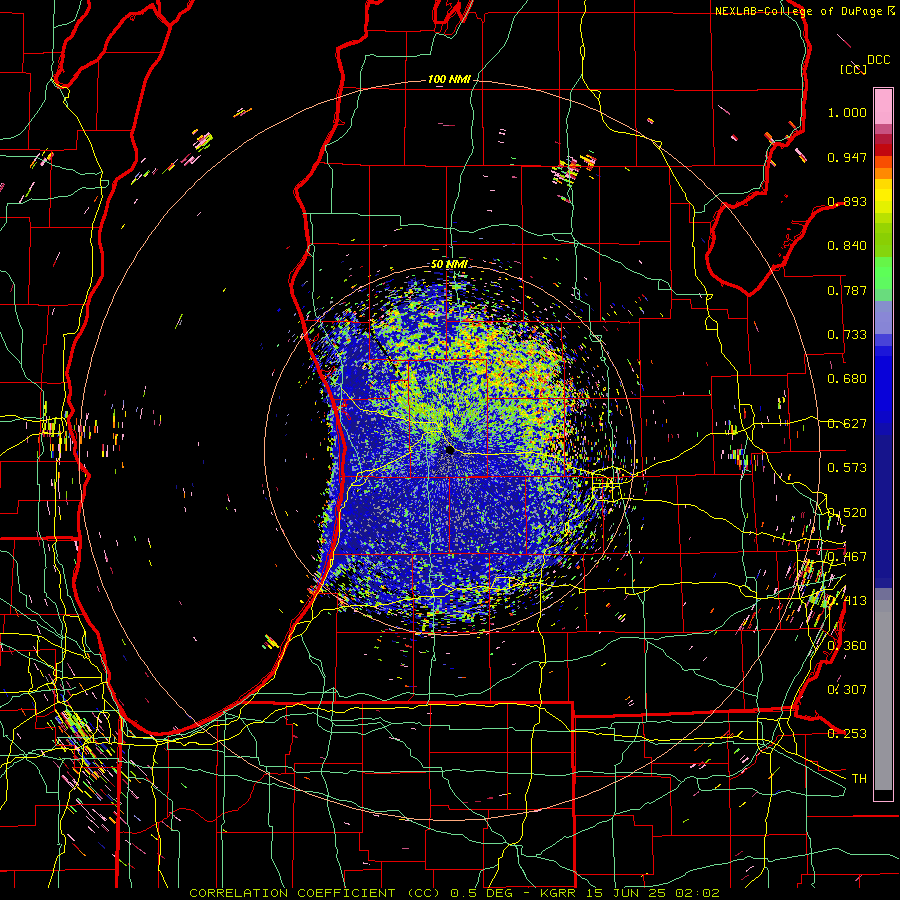Viewport: 900px width, 900px height.
Task: Click the 50 NMI range ring label
Action: [x=449, y=264]
